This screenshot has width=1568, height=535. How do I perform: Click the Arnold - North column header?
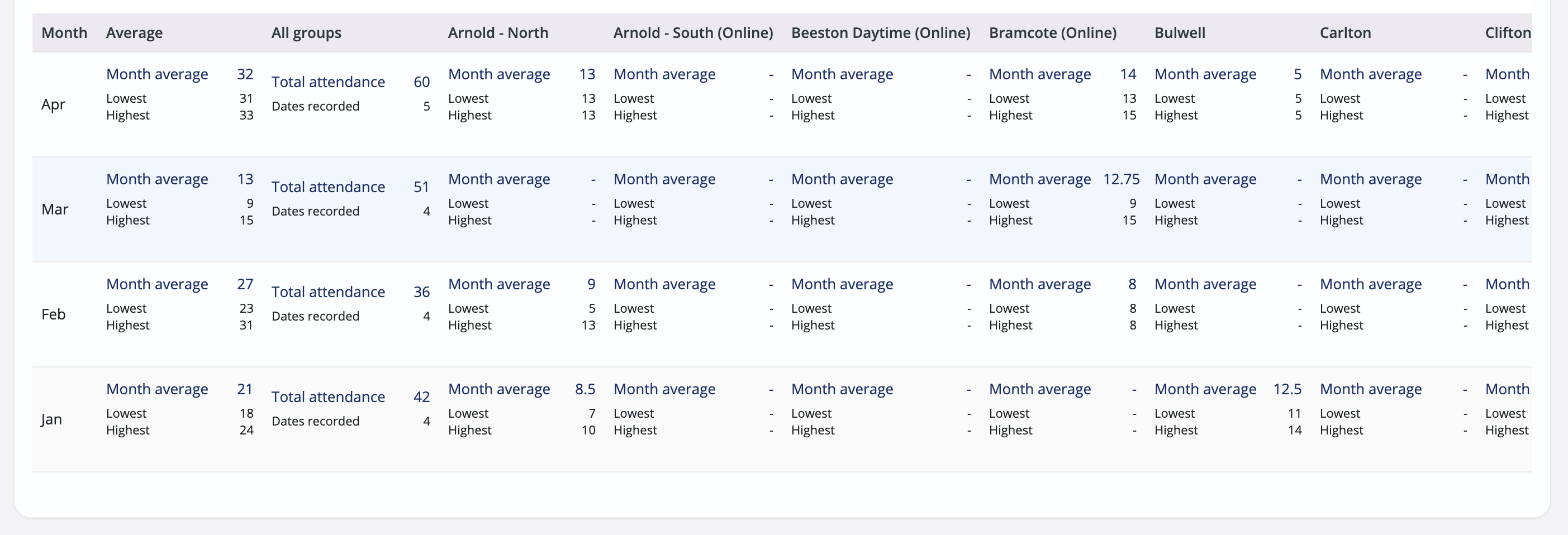point(498,33)
